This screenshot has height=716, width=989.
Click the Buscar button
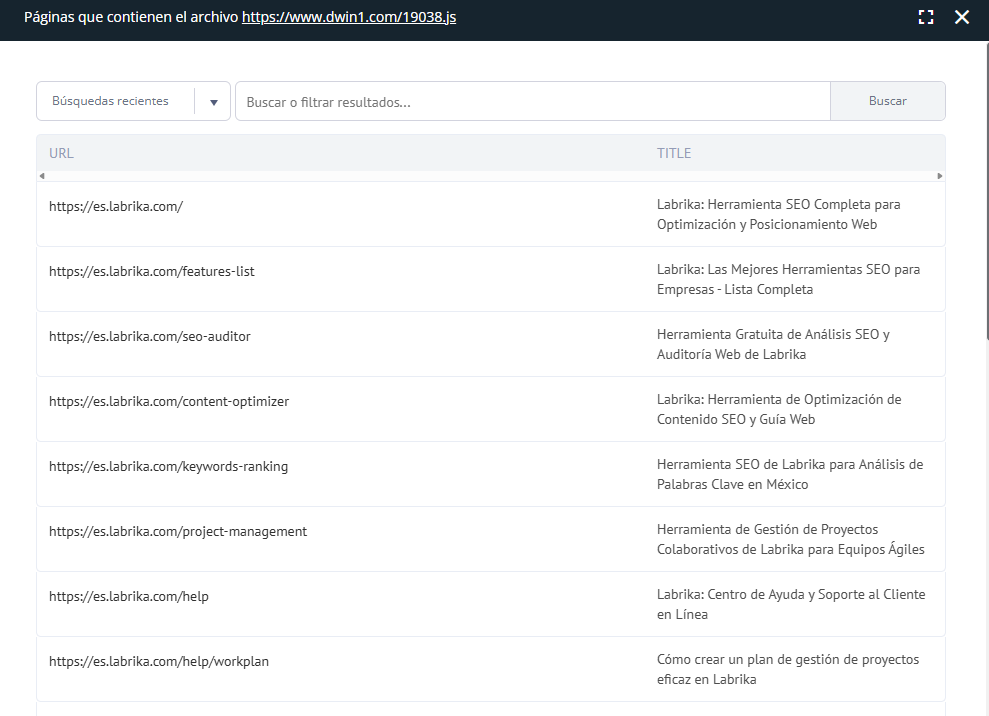887,101
